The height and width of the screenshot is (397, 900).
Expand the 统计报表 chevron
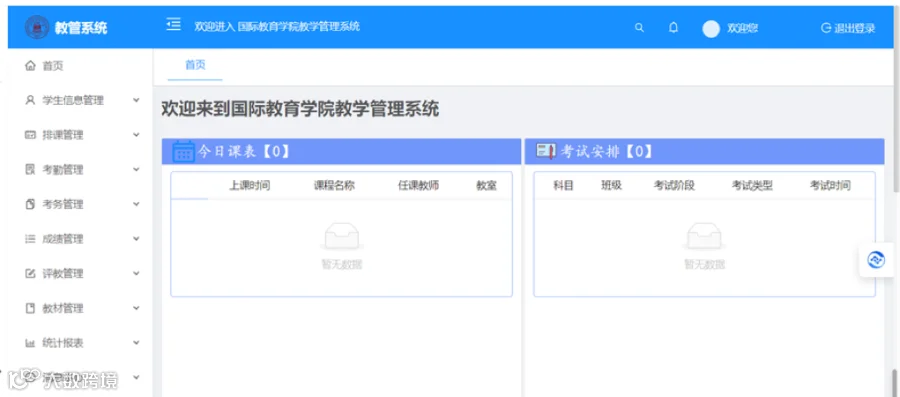(136, 343)
